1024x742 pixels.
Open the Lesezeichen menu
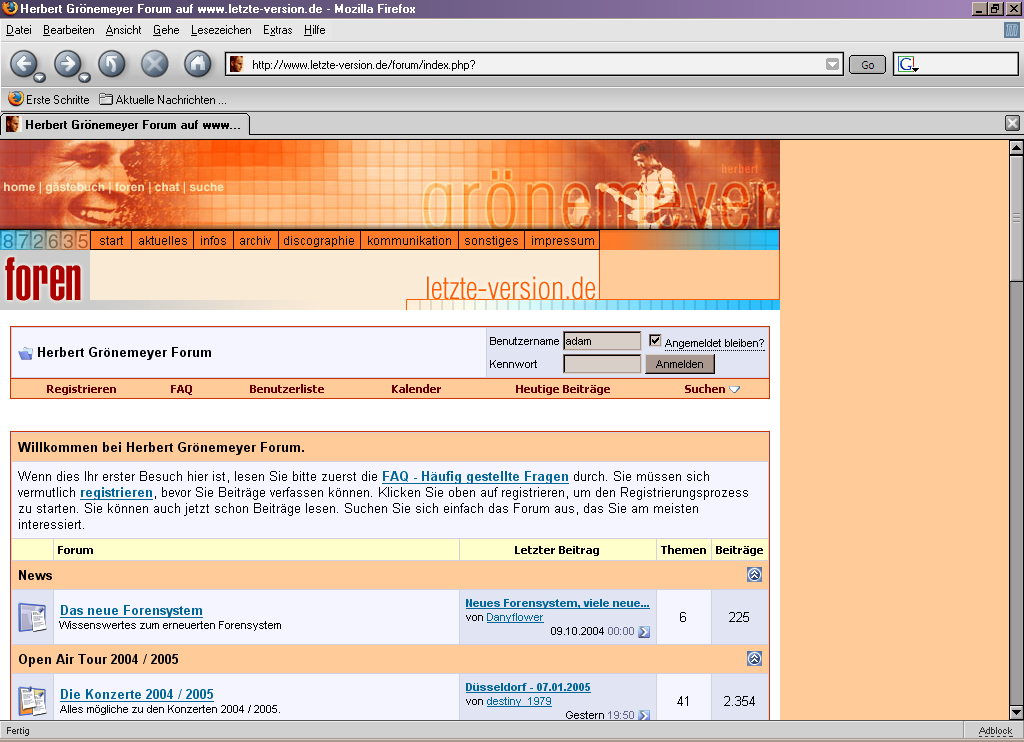[221, 30]
